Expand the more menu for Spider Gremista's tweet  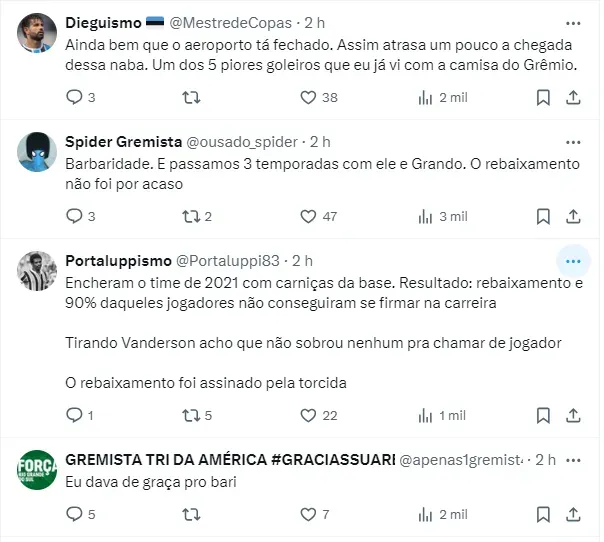(572, 141)
